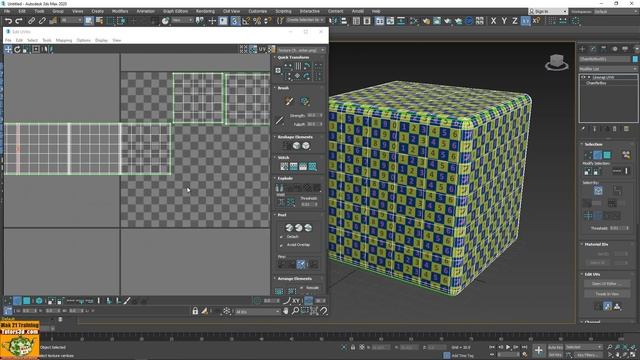This screenshot has width=640, height=360.
Task: Open the texture map dropdown in Edit UVWs
Action: click(x=301, y=50)
